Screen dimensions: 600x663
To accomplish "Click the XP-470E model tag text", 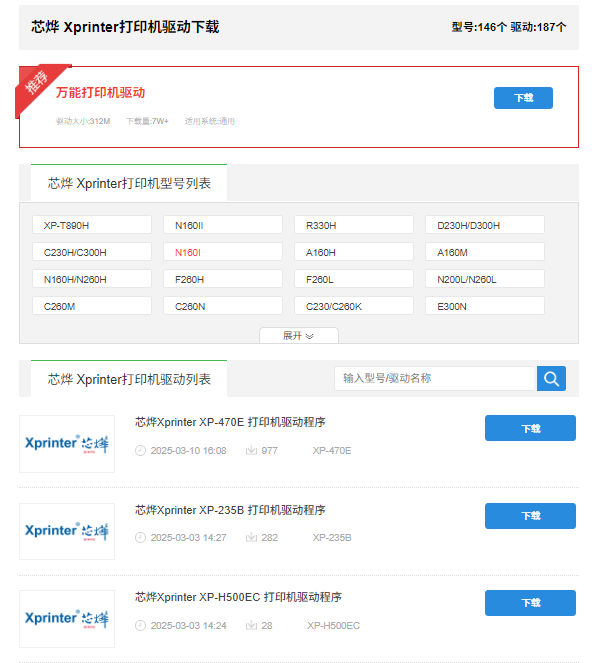I will (x=332, y=451).
